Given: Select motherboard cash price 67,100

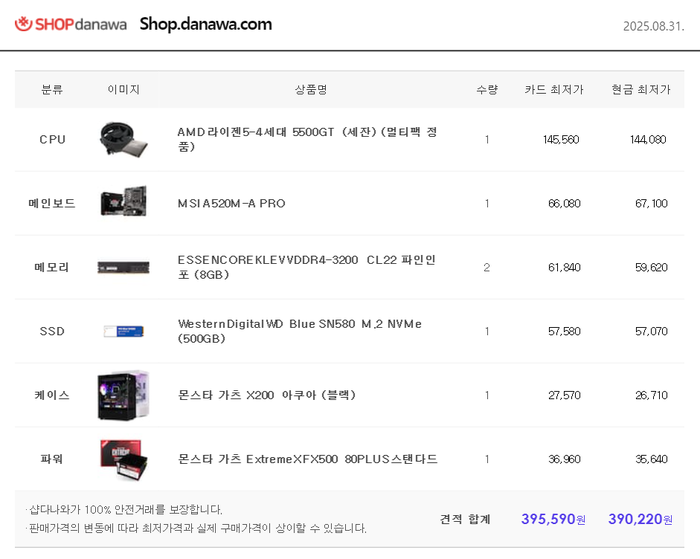Looking at the screenshot, I should 651,204.
